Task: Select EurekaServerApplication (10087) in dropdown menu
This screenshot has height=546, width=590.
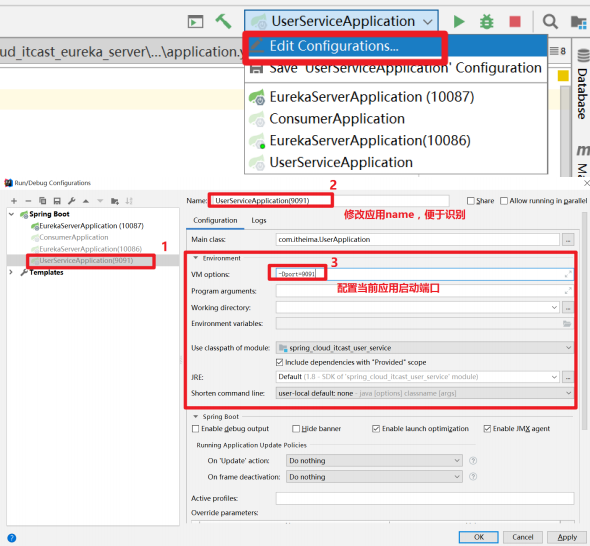Action: click(x=396, y=97)
